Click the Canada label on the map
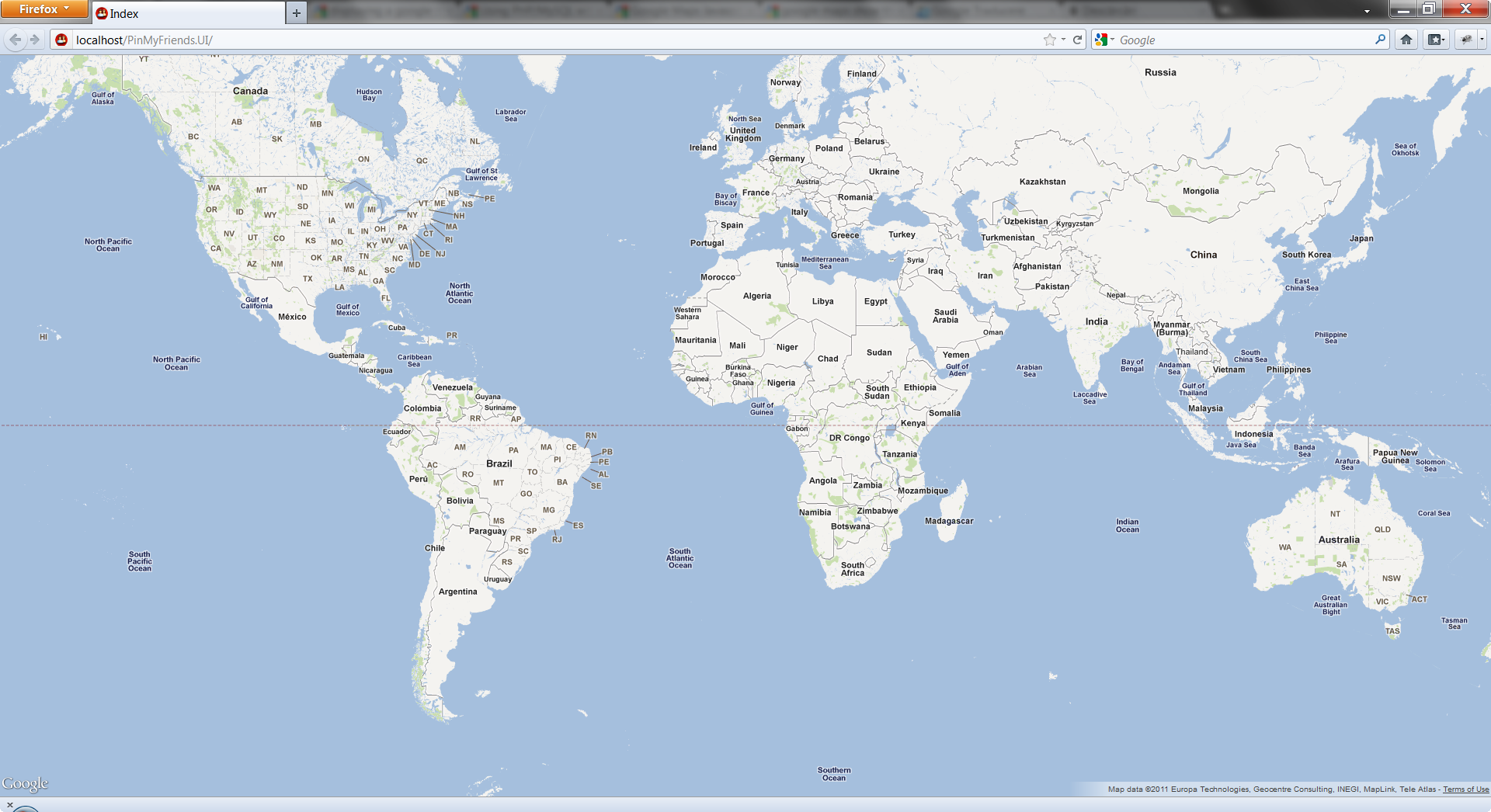Image resolution: width=1491 pixels, height=812 pixels. 250,91
